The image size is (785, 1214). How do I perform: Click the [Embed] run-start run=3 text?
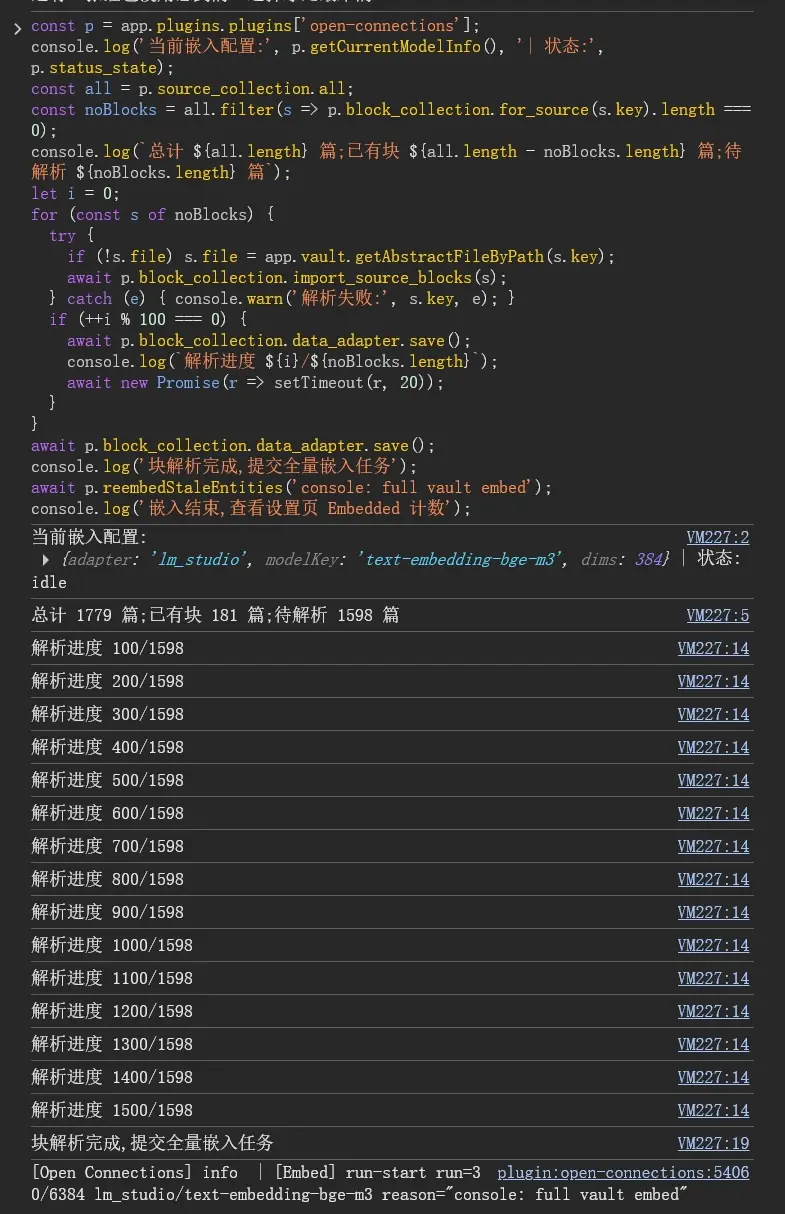[x=378, y=1172]
